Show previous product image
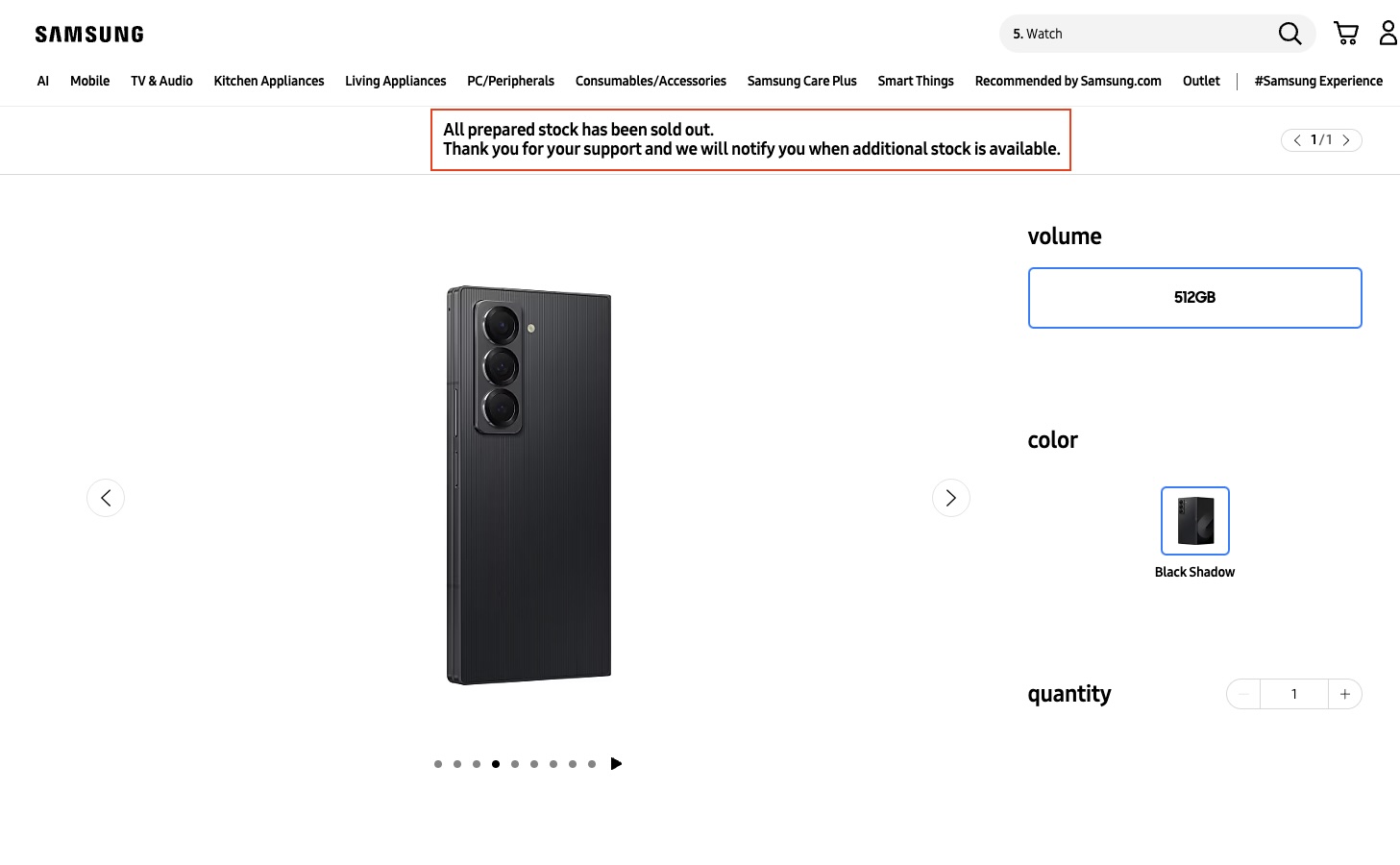Image resolution: width=1400 pixels, height=865 pixels. pyautogui.click(x=106, y=498)
